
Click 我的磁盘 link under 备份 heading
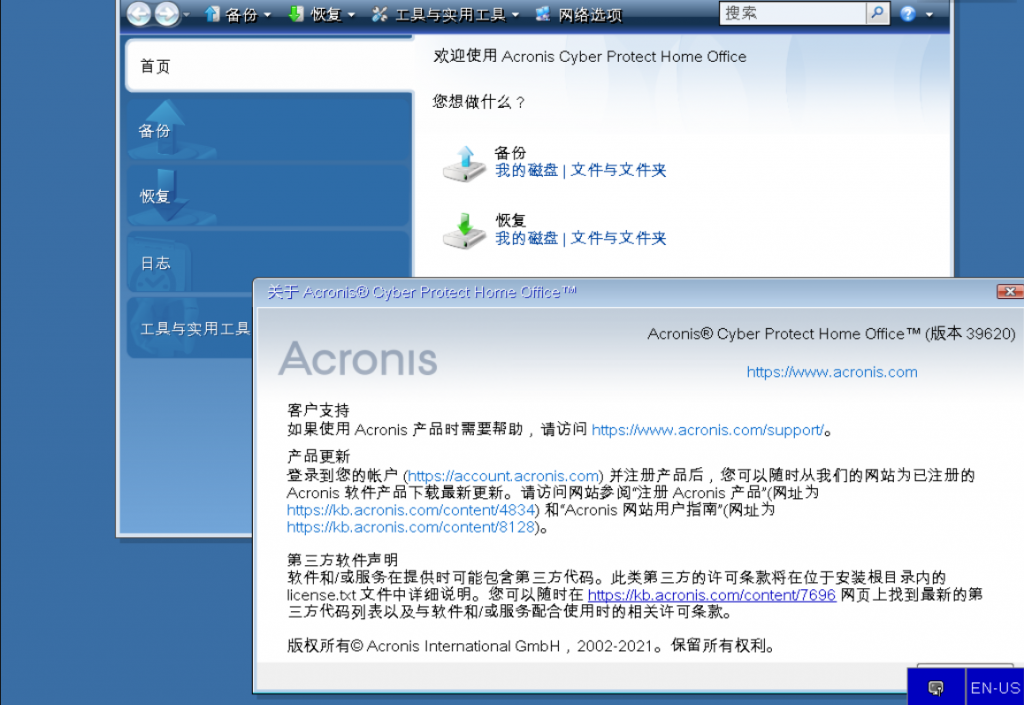pos(526,171)
